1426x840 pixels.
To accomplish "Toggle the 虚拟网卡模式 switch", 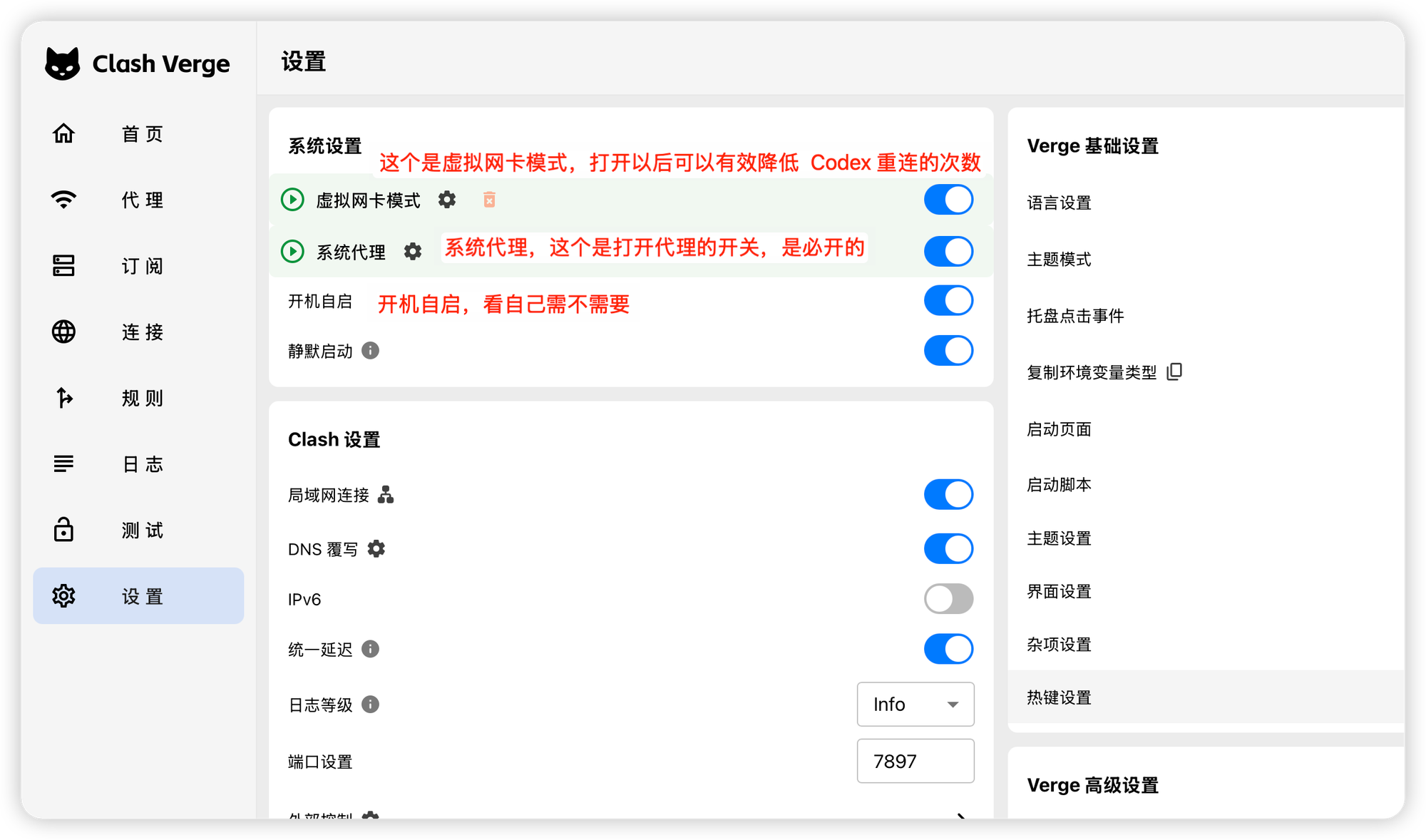I will (x=948, y=200).
